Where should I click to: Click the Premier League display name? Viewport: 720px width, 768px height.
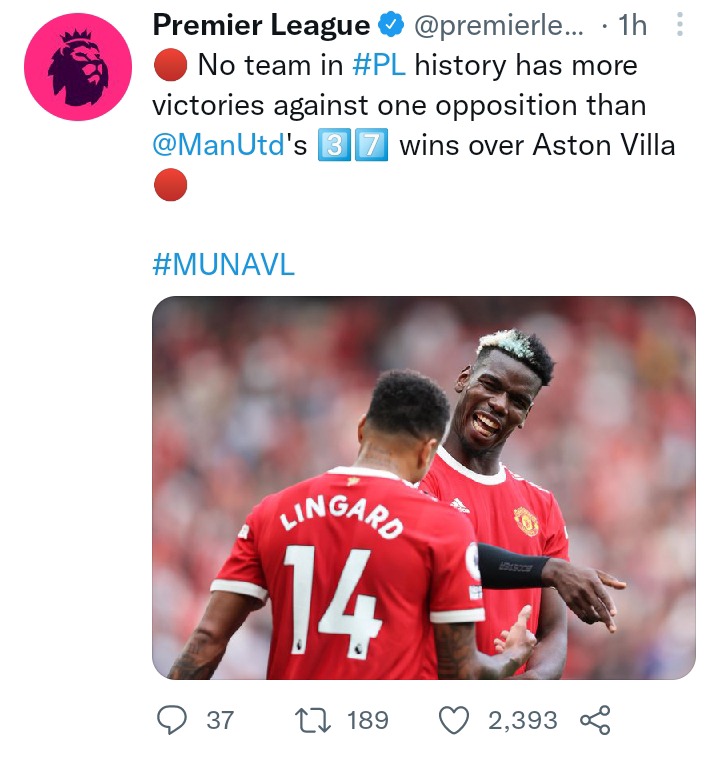click(262, 25)
